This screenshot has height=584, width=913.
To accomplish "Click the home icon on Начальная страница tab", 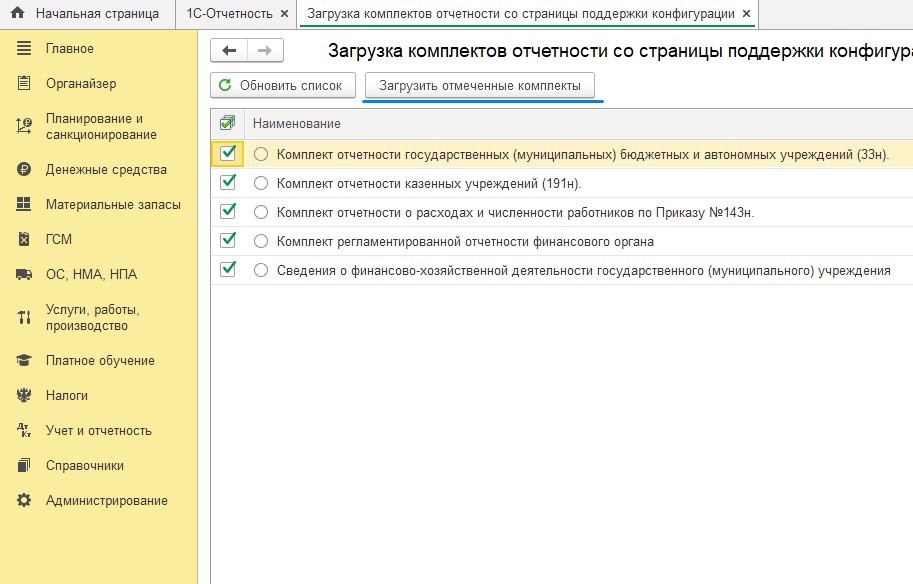I will click(18, 12).
